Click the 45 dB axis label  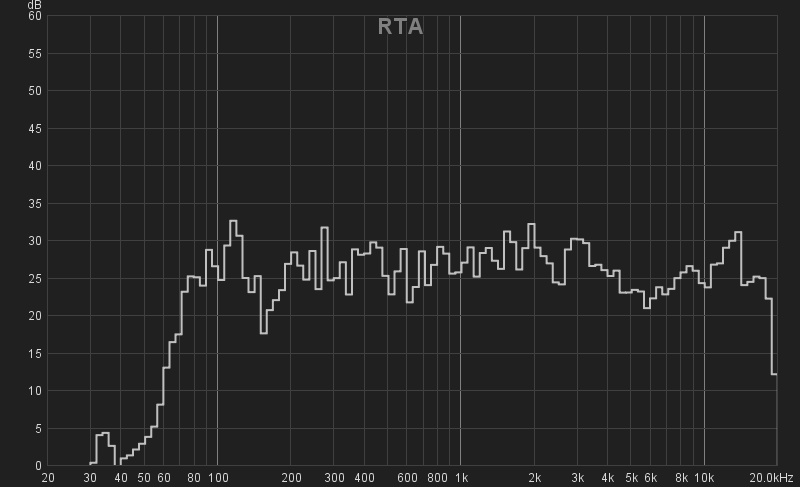tap(35, 129)
